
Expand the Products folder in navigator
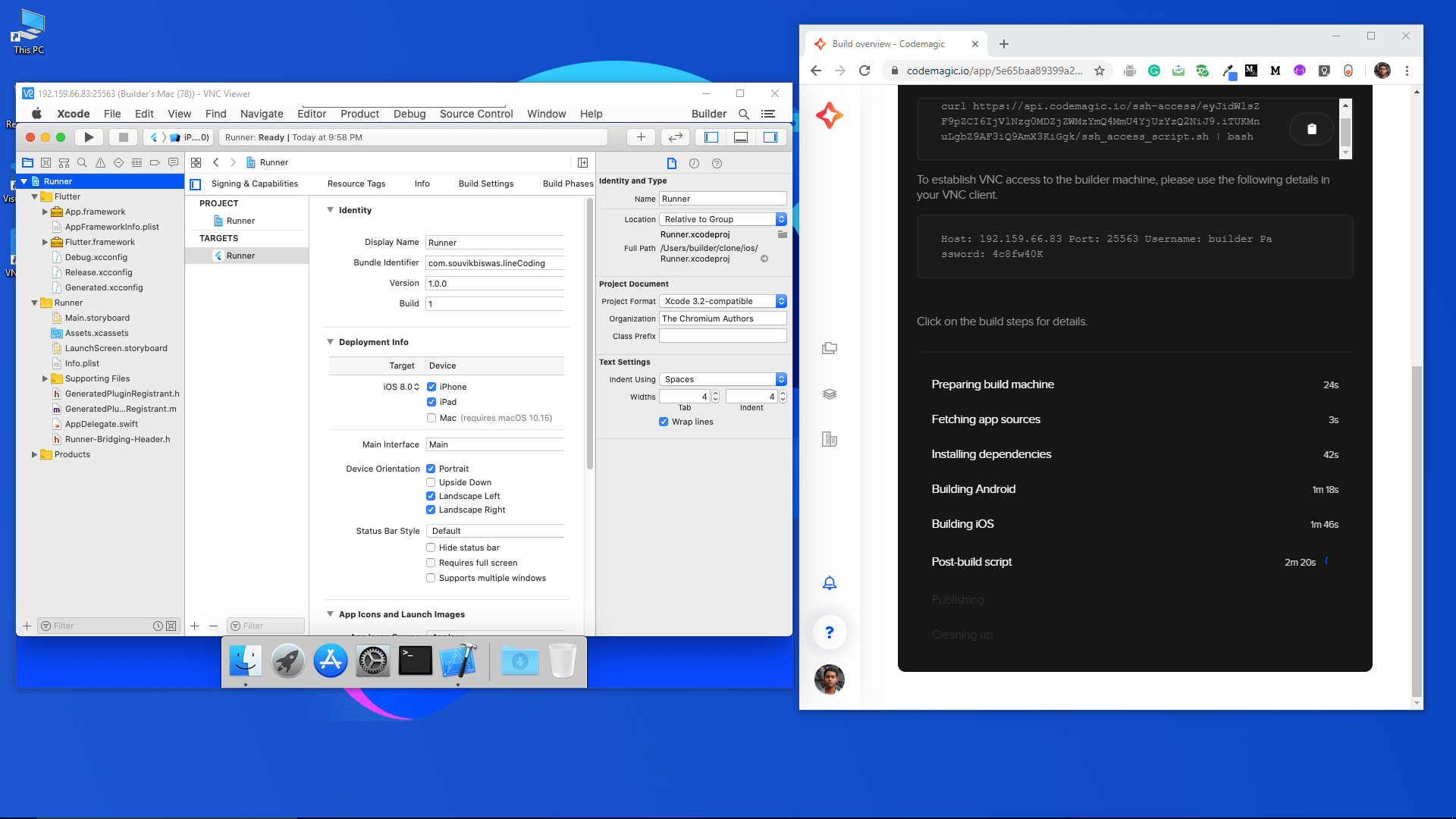[x=34, y=454]
